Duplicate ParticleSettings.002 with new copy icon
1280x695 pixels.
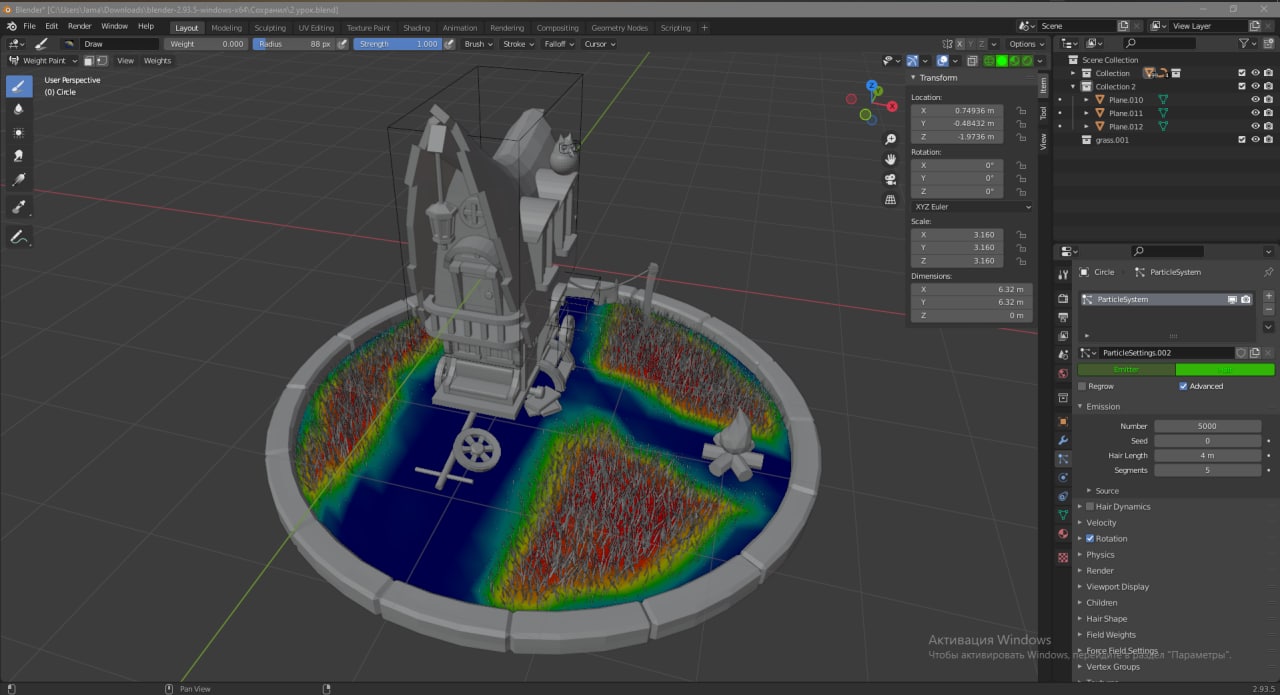pyautogui.click(x=1254, y=353)
